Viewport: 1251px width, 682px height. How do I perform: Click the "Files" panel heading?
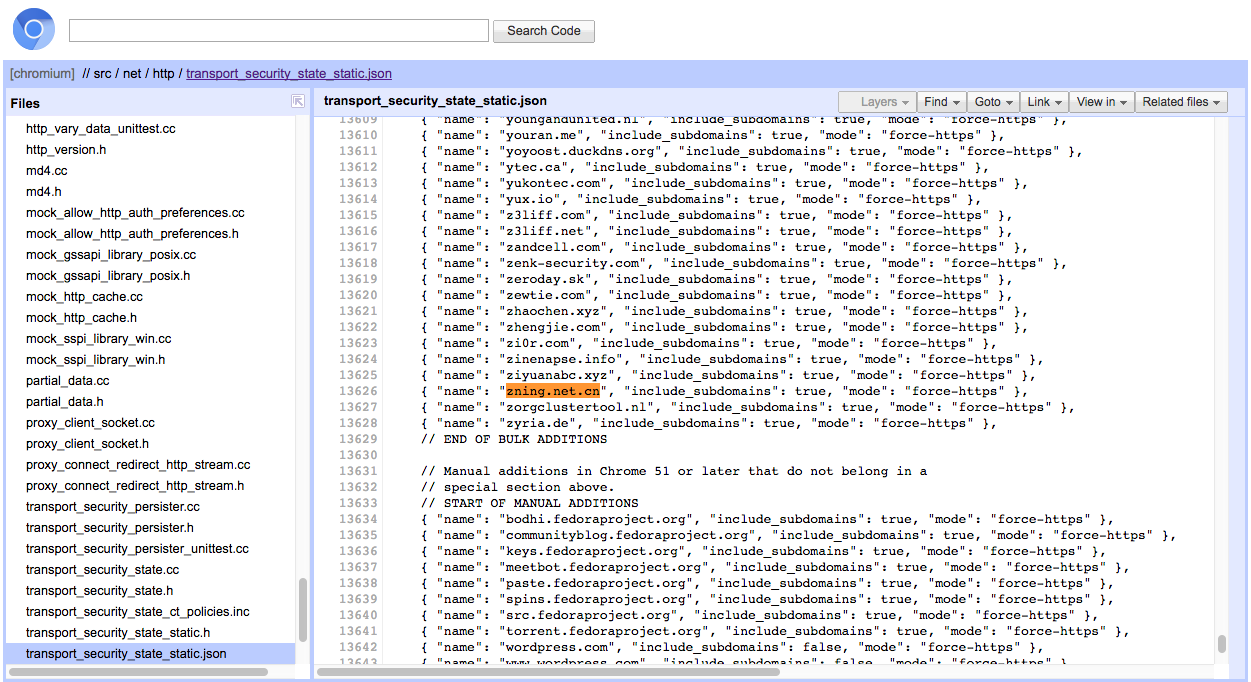click(25, 103)
